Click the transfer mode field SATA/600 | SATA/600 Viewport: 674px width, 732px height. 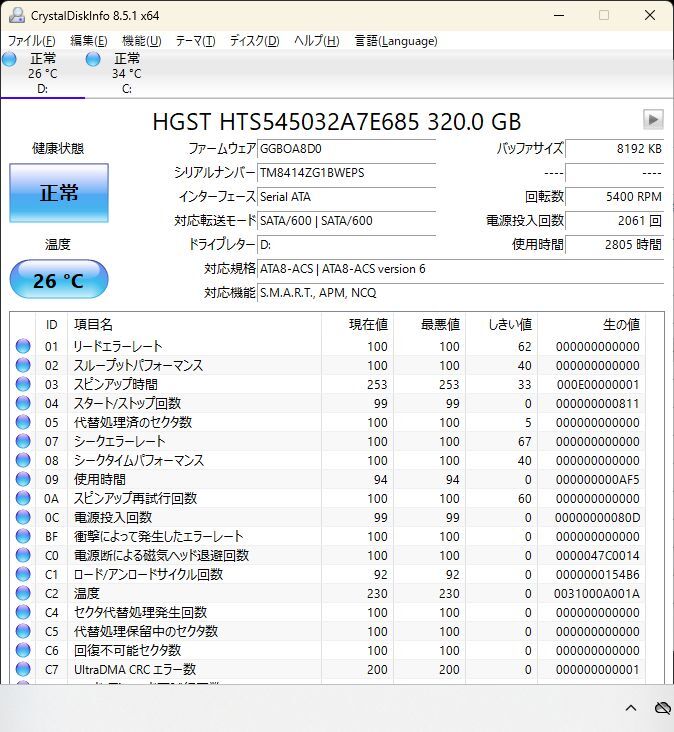346,221
